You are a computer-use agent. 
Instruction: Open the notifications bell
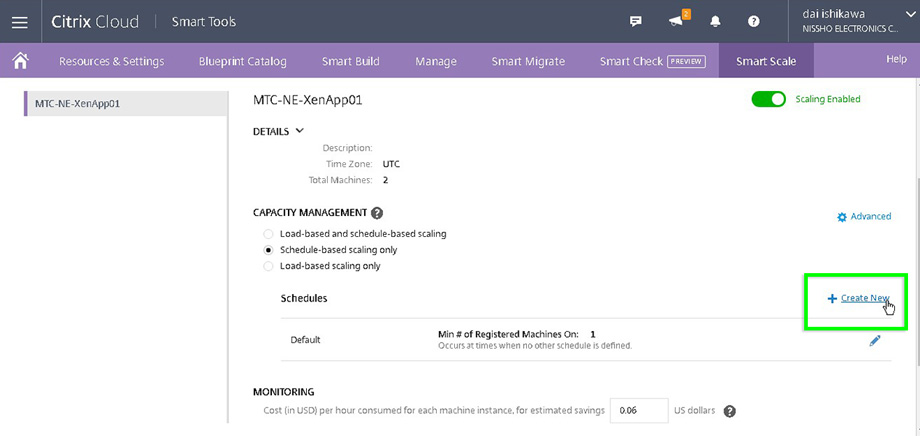click(x=715, y=21)
